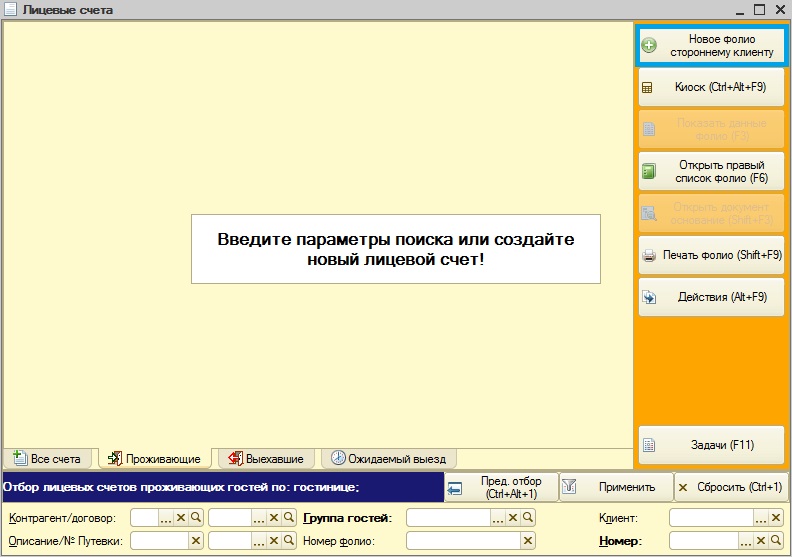Screen dimensions: 792x557
Task: Search № Путевки with magnifier icon
Action: (288, 541)
